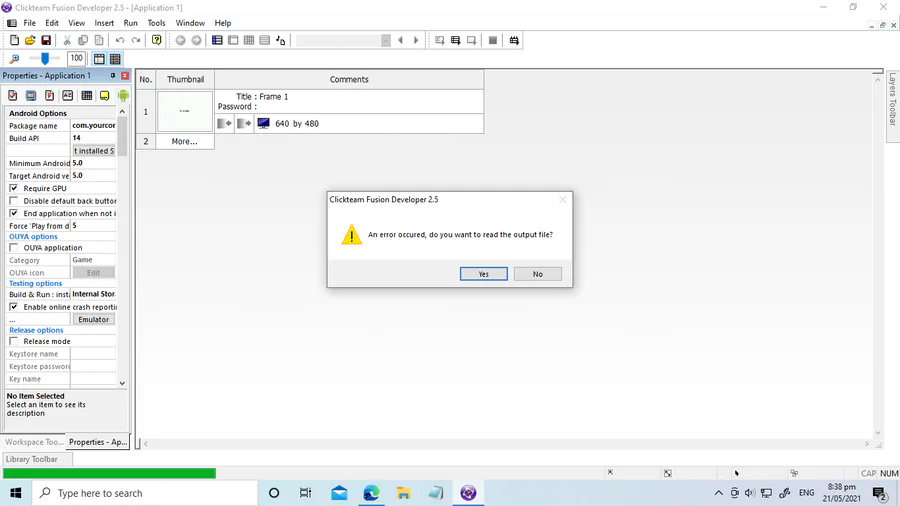The width and height of the screenshot is (900, 506).
Task: Select the Values properties tab icon
Action: coord(68,96)
